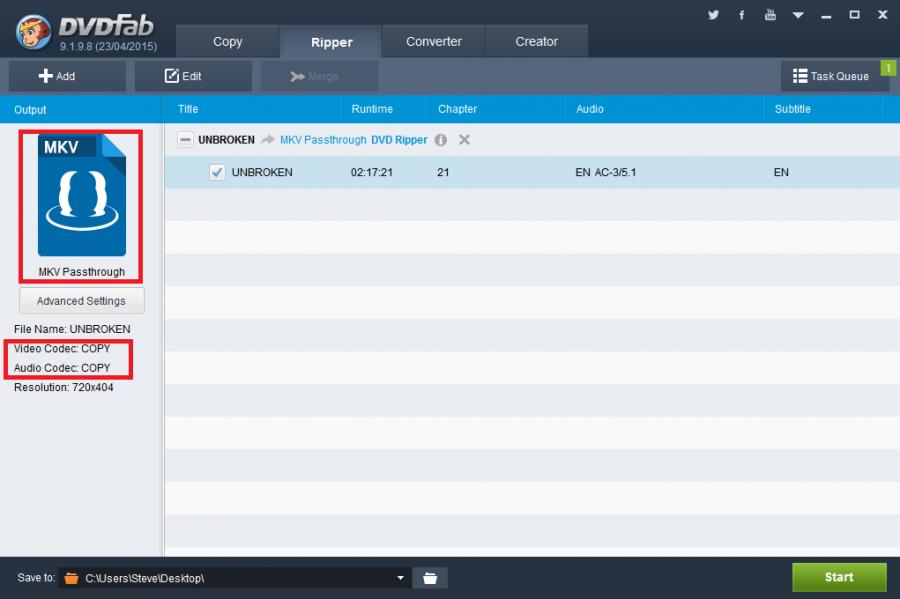This screenshot has height=599, width=900.
Task: Click the DVDFab monkey logo
Action: click(33, 31)
